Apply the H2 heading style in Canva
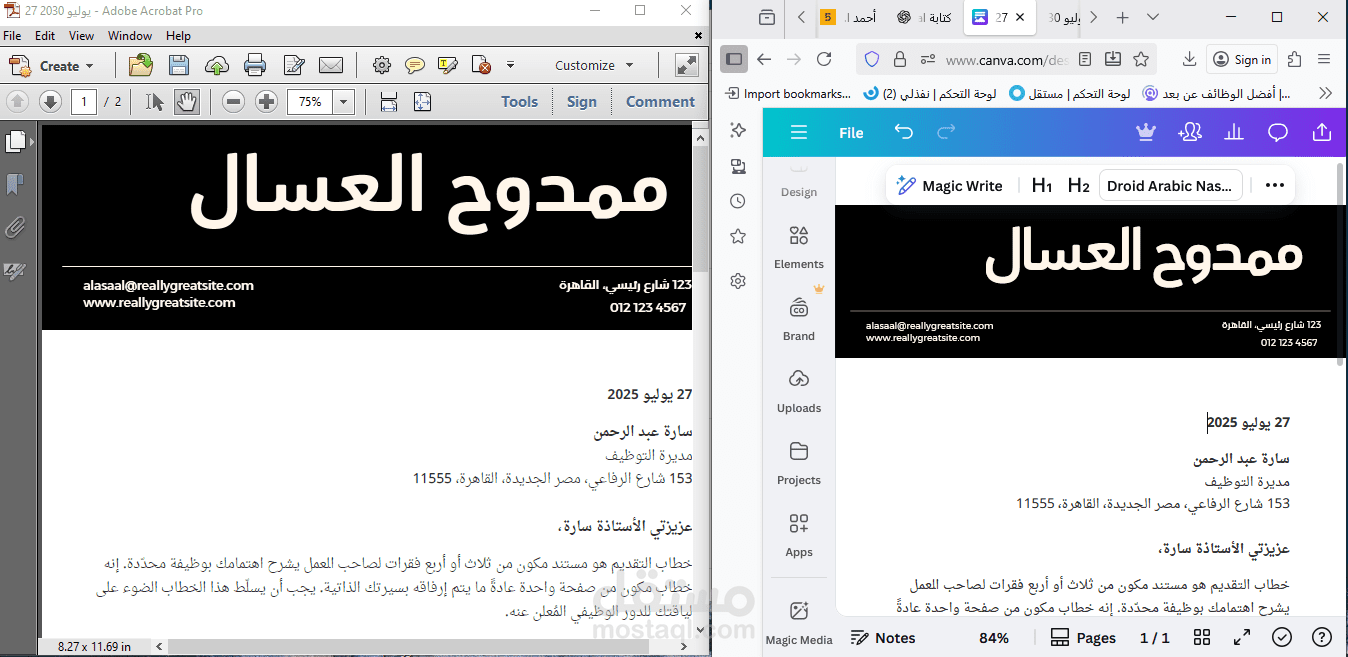This screenshot has width=1348, height=657. point(1078,185)
